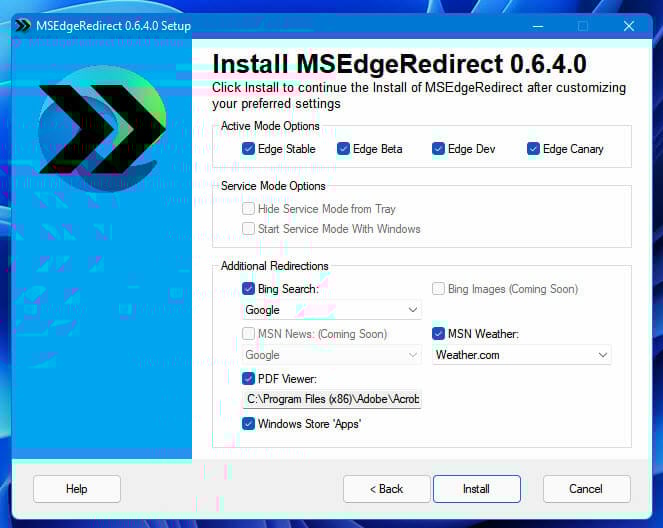663x528 pixels.
Task: Click the Service Mode Options group label
Action: (x=273, y=186)
